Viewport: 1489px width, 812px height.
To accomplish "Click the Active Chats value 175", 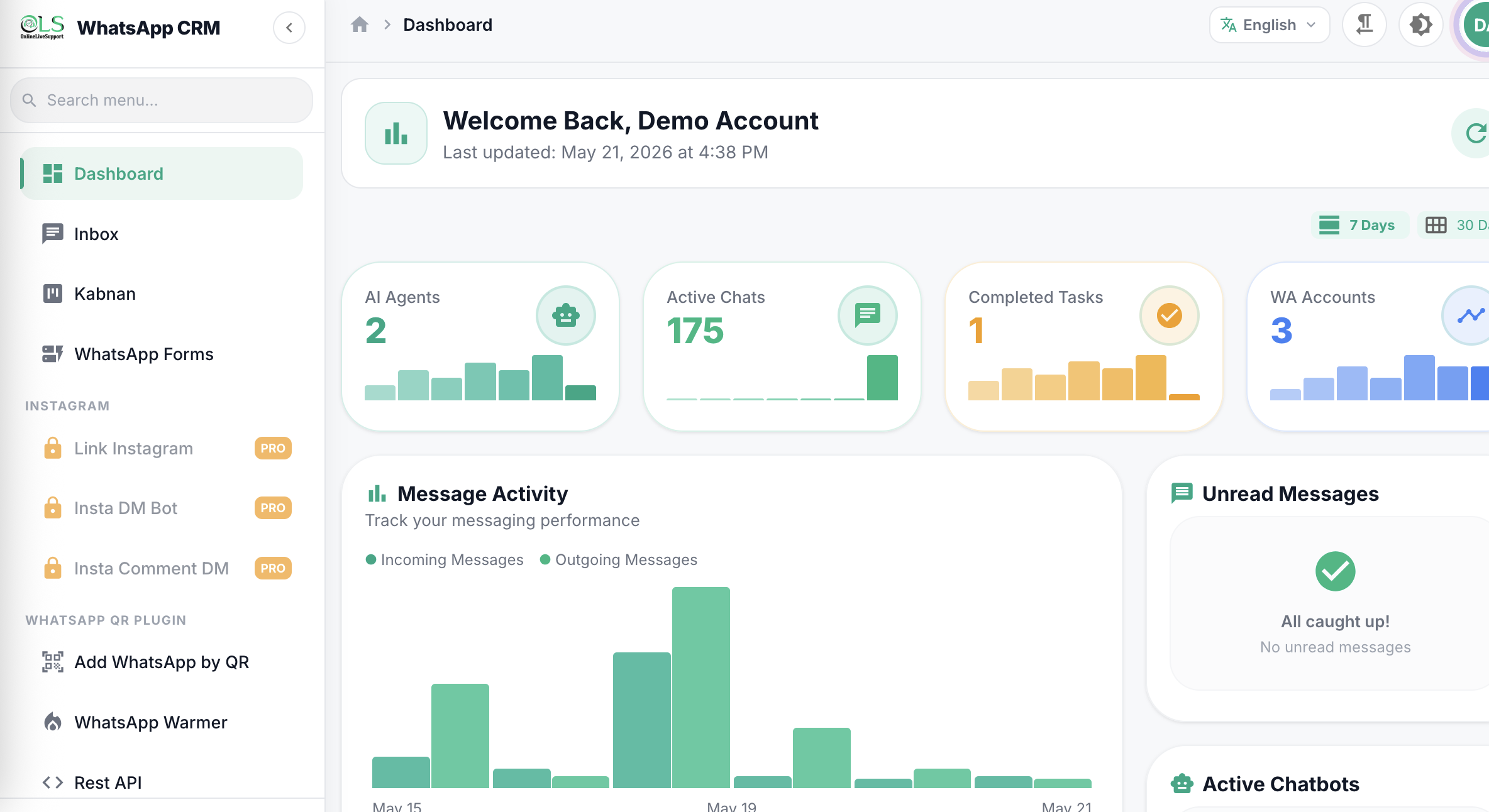I will click(695, 331).
